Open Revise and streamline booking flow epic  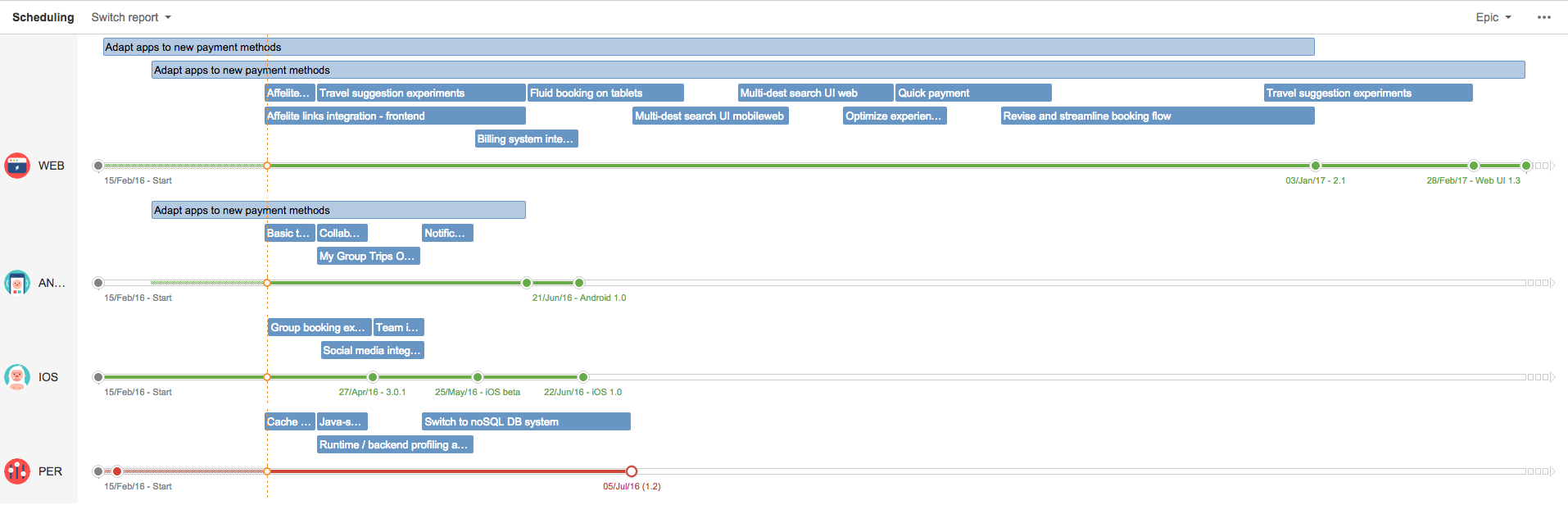point(1158,116)
